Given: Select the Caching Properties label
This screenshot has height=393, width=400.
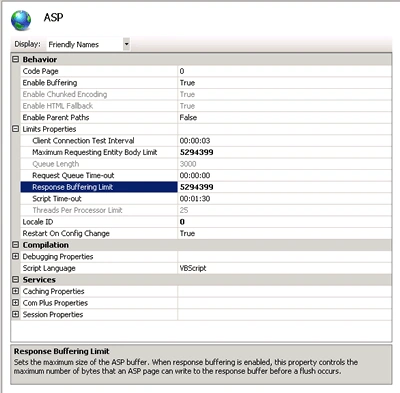Looking at the screenshot, I should (x=53, y=291).
